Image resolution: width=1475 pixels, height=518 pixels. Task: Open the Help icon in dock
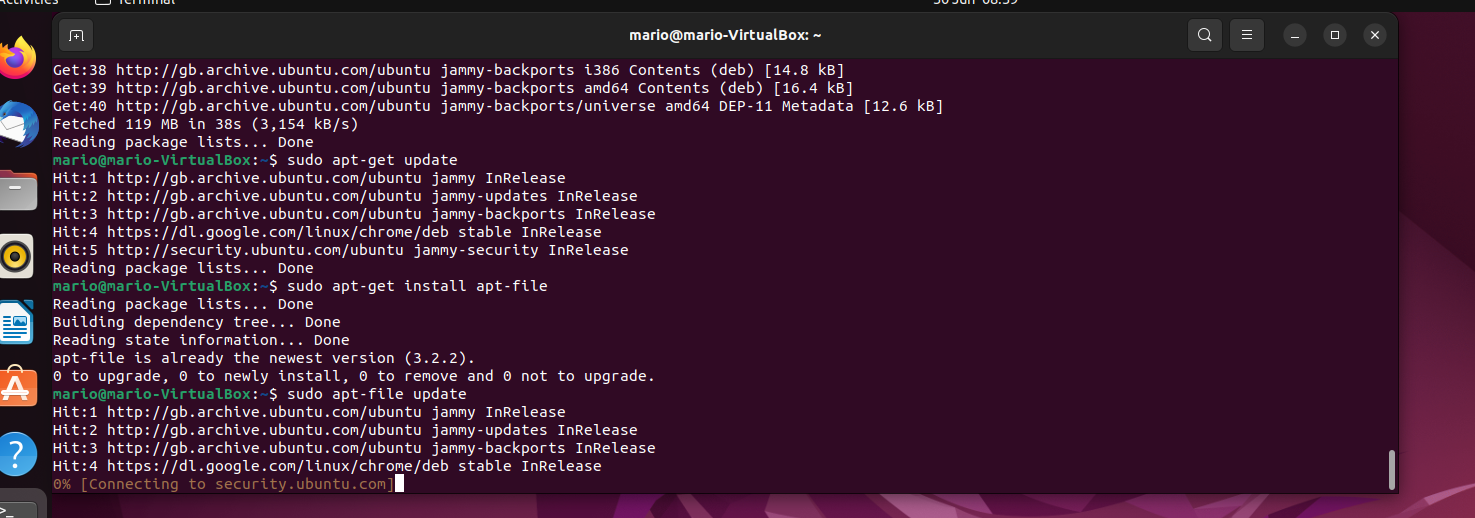pos(17,453)
